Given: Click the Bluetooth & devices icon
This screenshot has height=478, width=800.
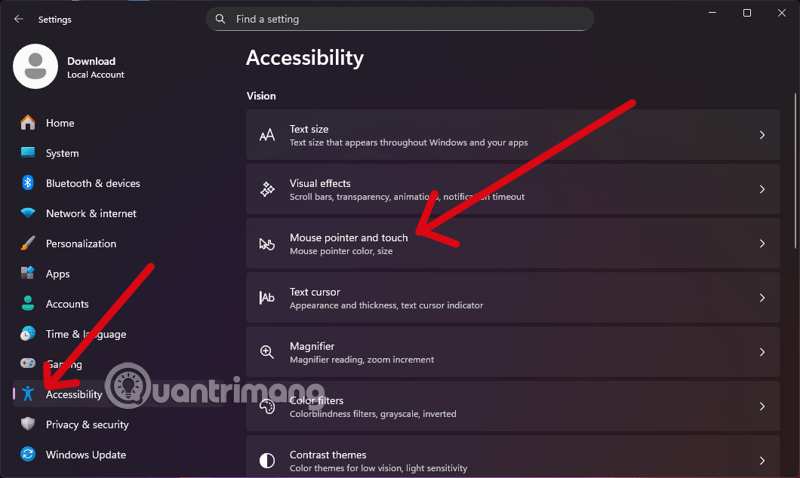Looking at the screenshot, I should (x=28, y=183).
